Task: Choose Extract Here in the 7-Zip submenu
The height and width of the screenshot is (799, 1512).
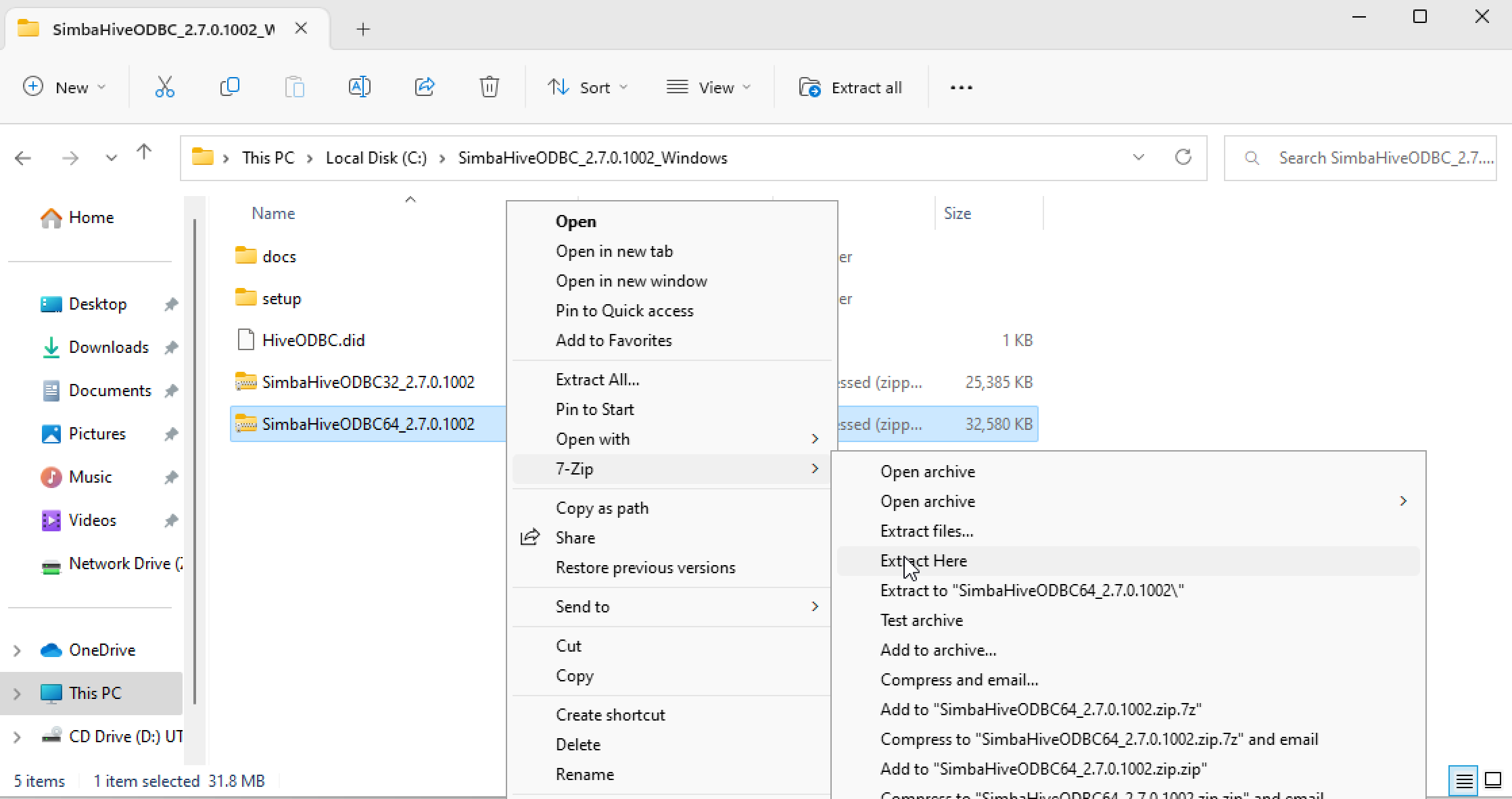Action: (x=1129, y=561)
